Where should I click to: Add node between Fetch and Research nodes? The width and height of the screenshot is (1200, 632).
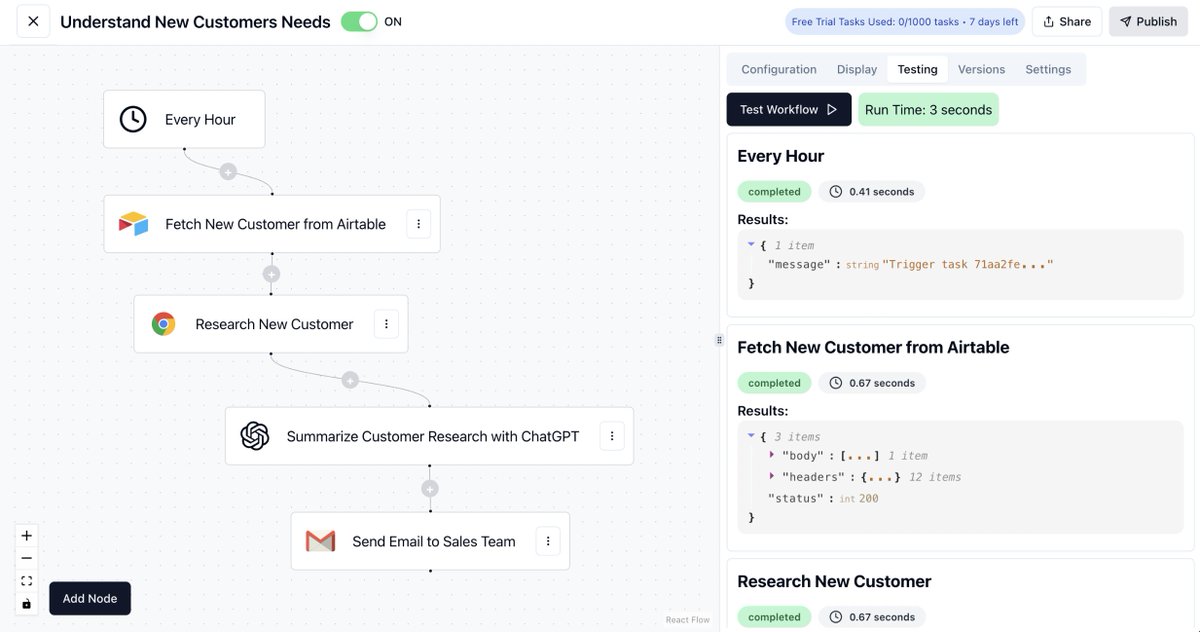tap(271, 274)
